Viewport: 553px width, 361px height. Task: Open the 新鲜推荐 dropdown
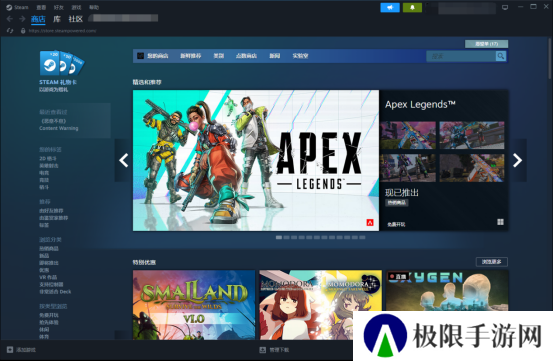[190, 56]
